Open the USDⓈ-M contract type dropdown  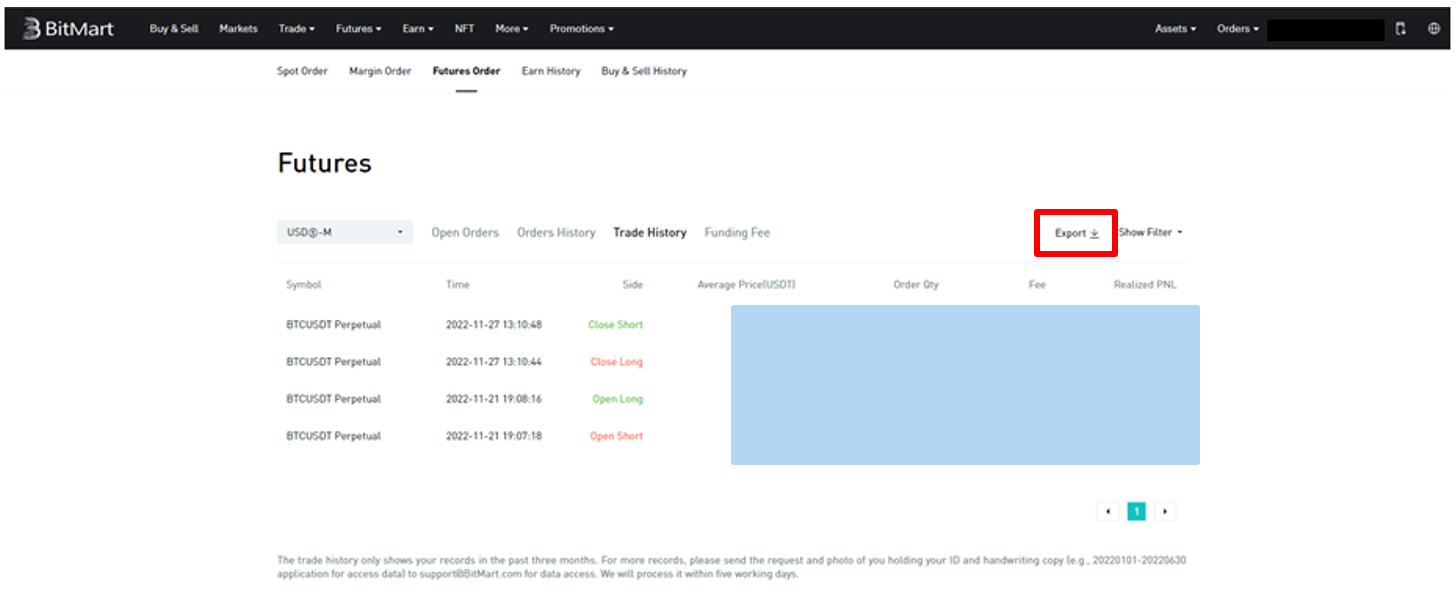click(345, 232)
